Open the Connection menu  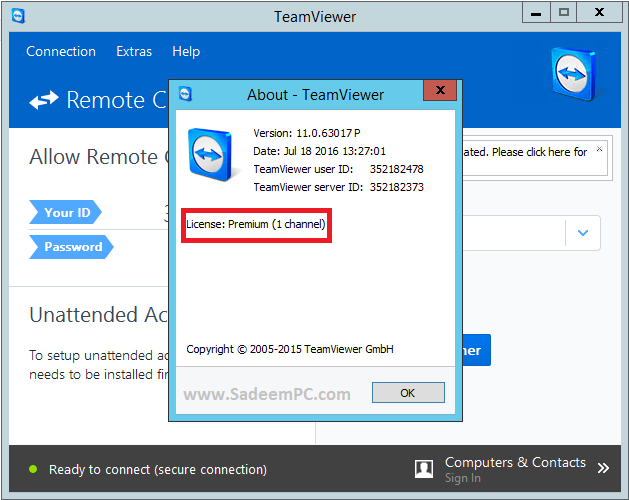pos(61,51)
